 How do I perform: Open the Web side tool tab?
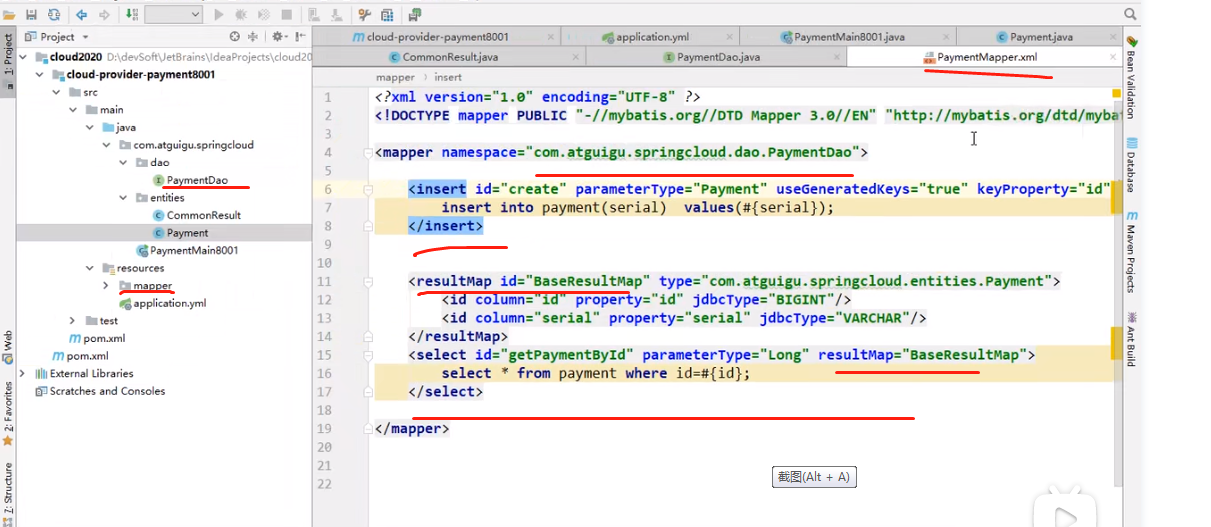(8, 345)
